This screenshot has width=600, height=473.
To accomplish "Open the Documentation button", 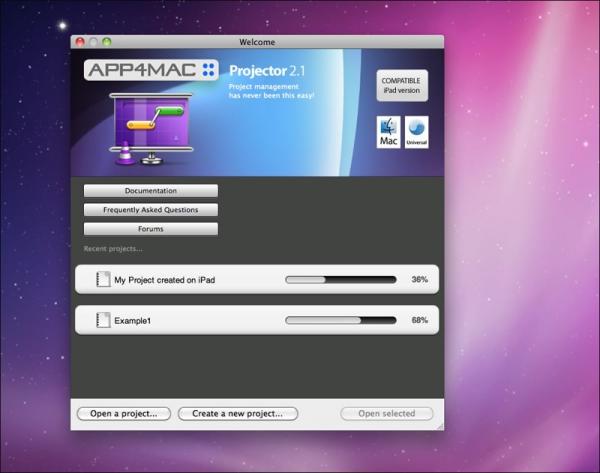I will [x=151, y=191].
